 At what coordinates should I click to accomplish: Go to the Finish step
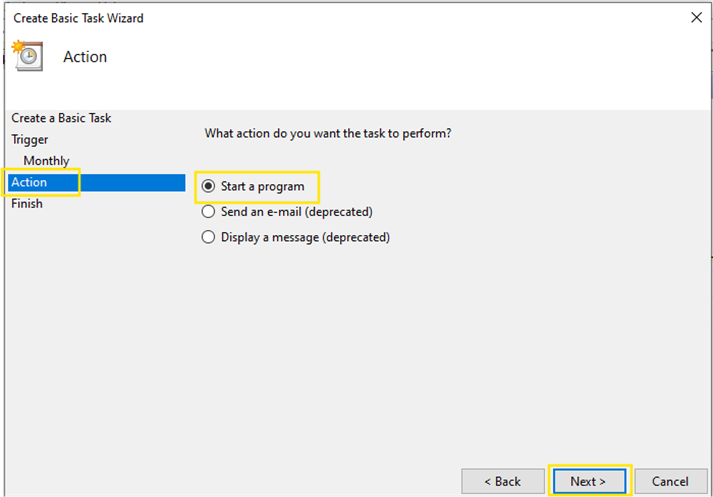tap(27, 204)
